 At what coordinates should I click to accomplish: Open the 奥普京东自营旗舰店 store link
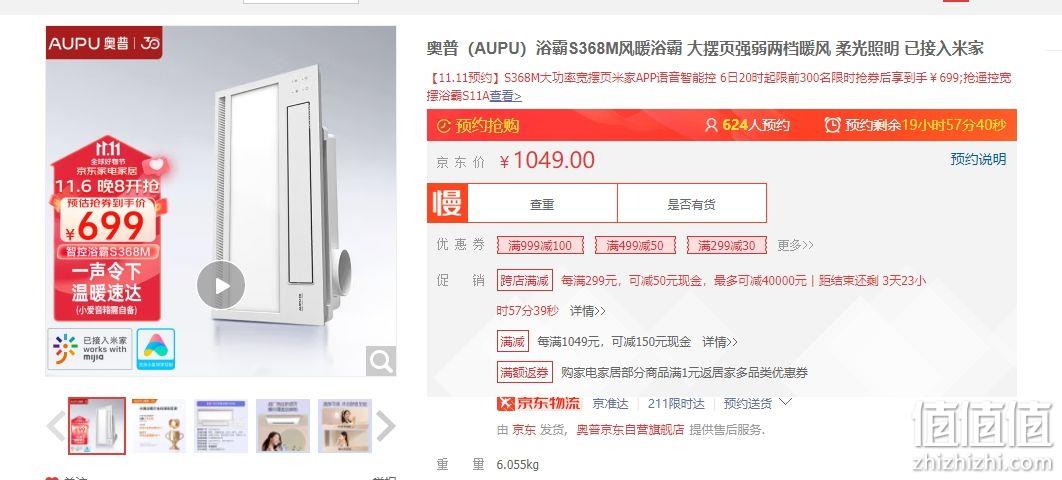630,430
